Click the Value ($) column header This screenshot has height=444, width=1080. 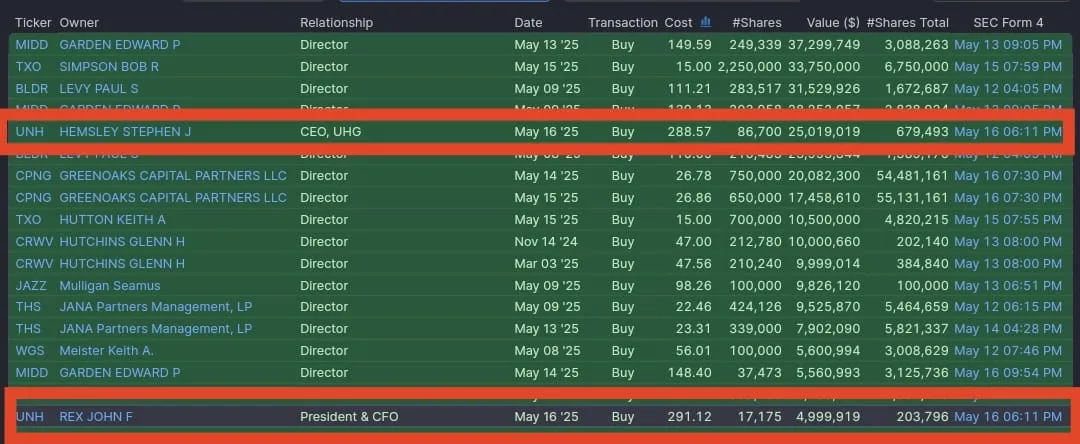pyautogui.click(x=833, y=23)
